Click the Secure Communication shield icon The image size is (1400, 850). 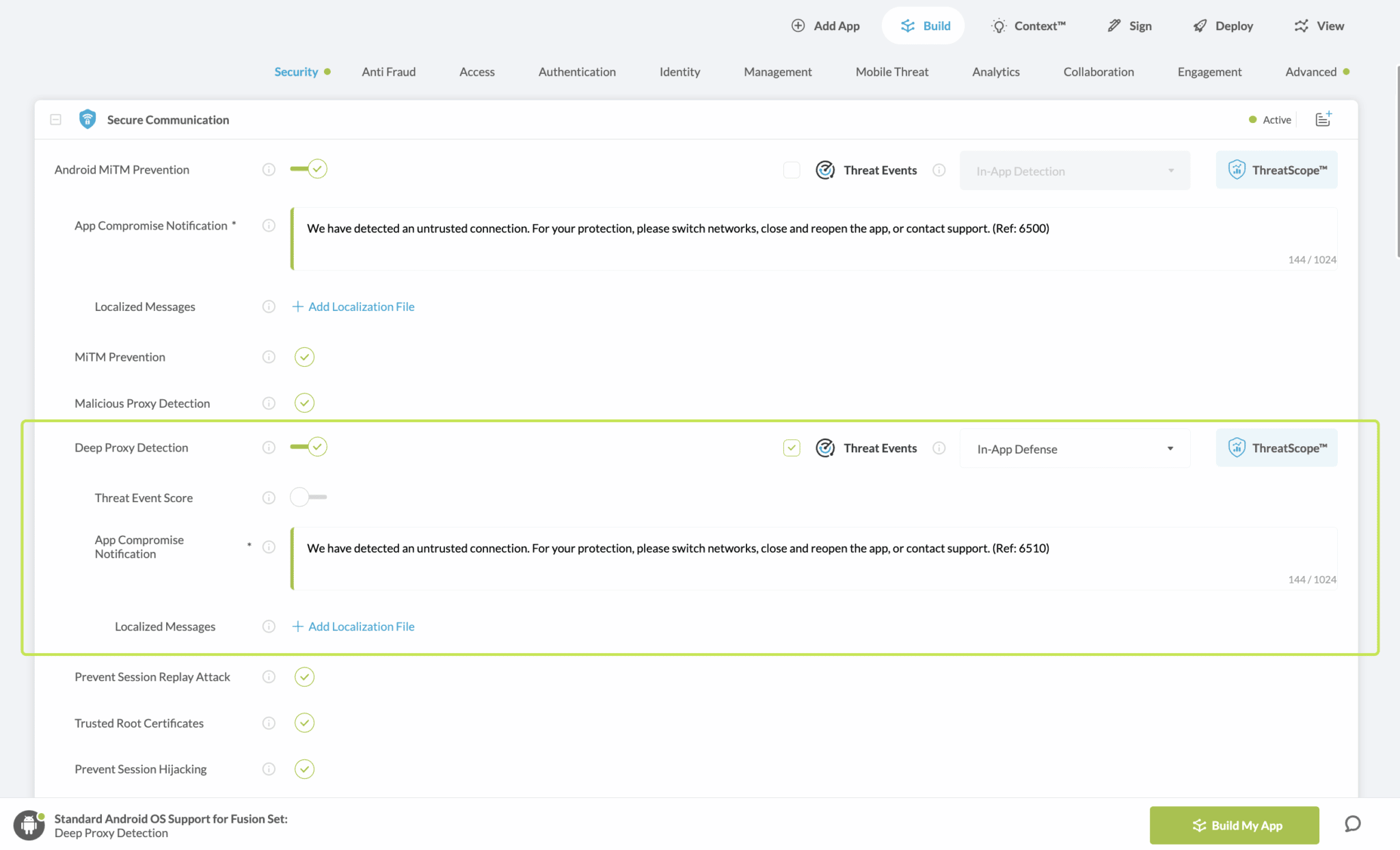[87, 120]
